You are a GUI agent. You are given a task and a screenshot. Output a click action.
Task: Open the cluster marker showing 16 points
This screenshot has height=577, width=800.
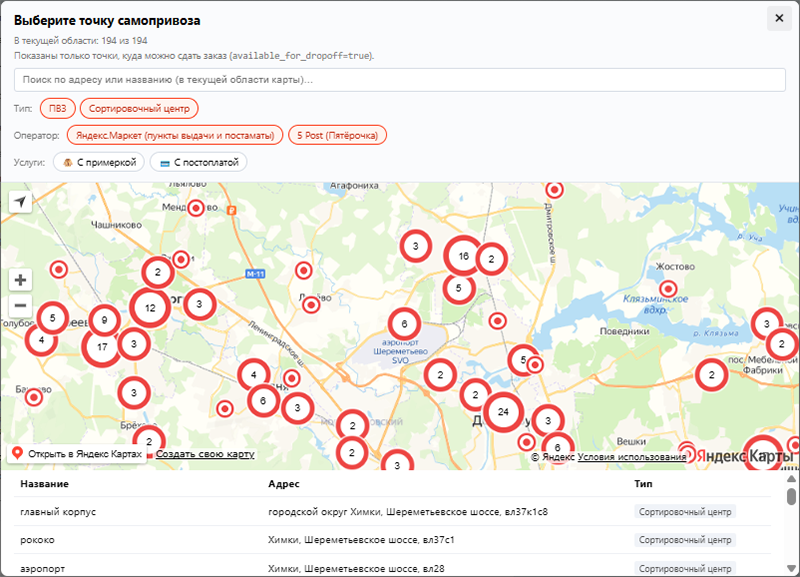(463, 256)
